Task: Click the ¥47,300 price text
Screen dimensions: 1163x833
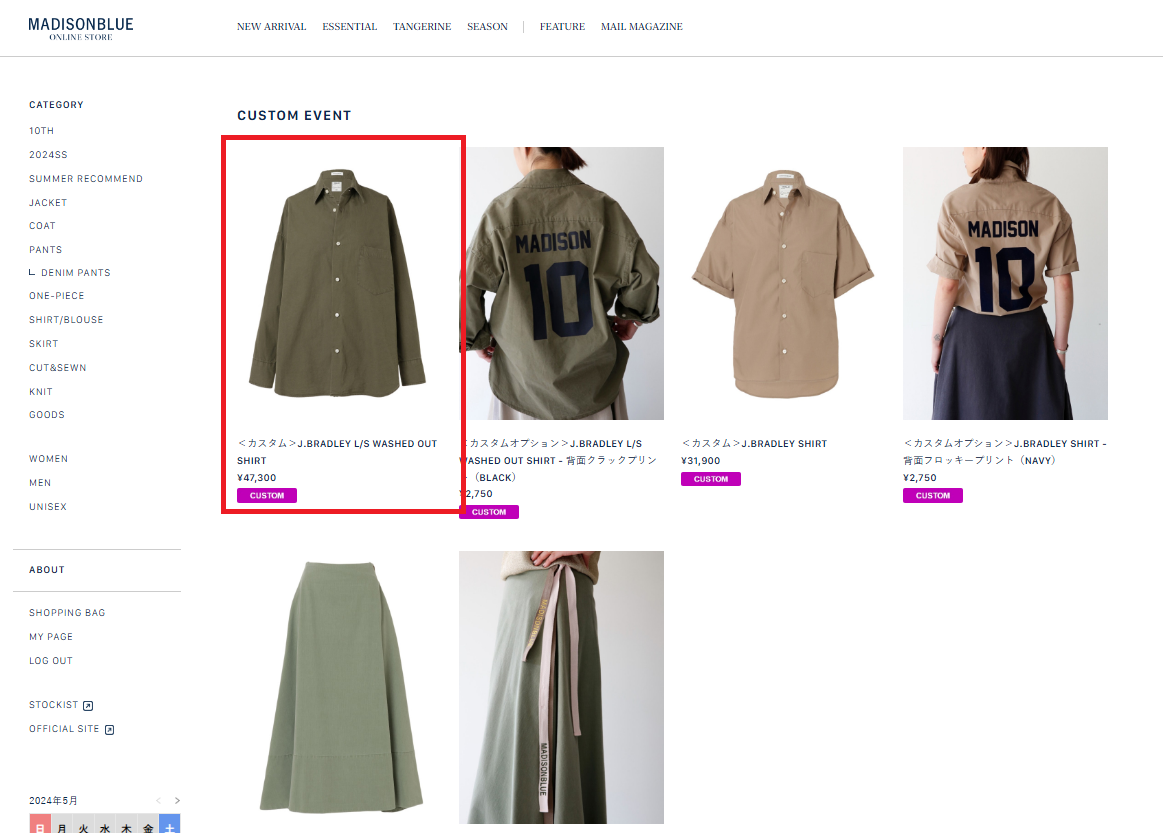Action: click(257, 478)
